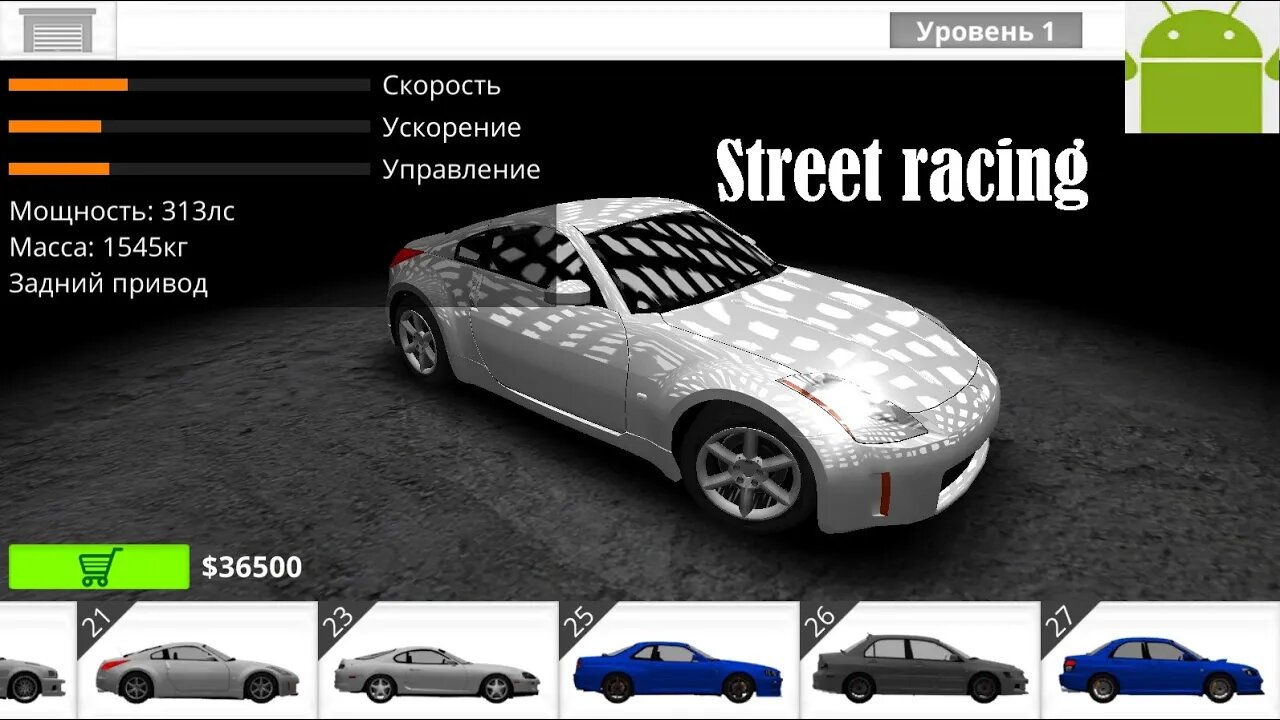Click the Мощность: 313лс text
Viewport: 1280px width, 720px height.
pos(122,211)
